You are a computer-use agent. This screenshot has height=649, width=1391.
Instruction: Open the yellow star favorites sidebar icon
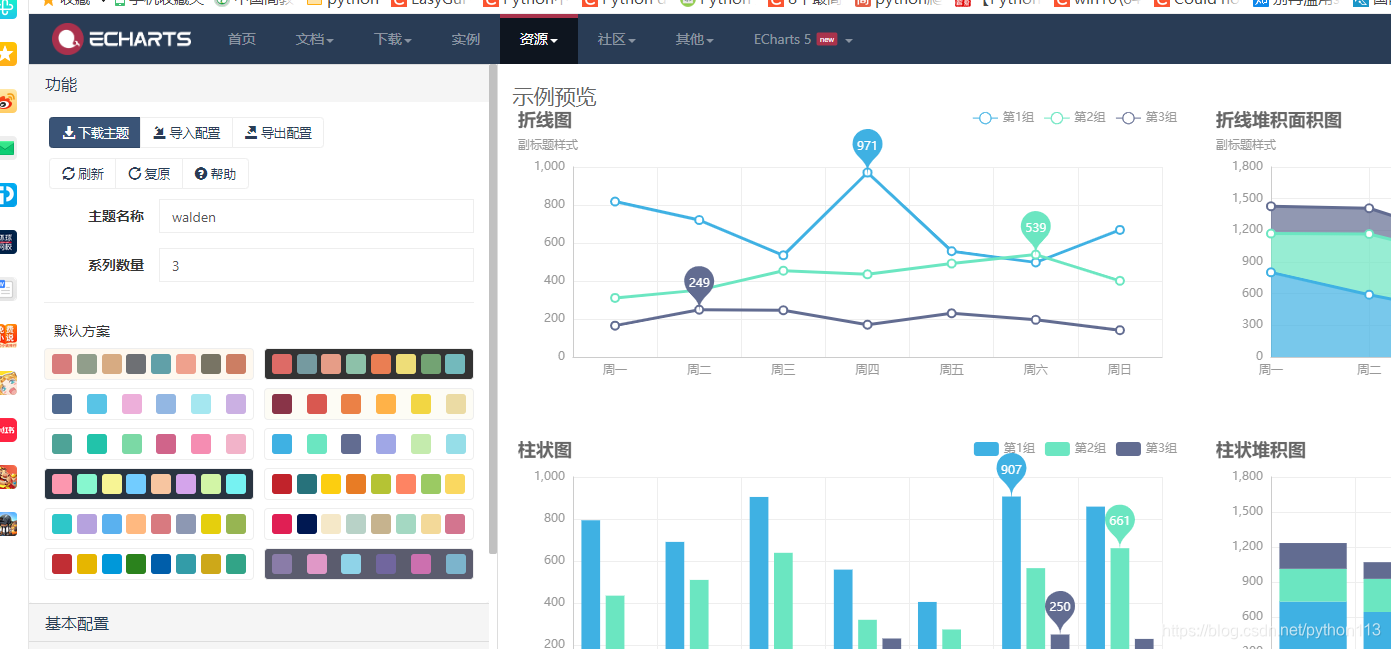pos(7,54)
